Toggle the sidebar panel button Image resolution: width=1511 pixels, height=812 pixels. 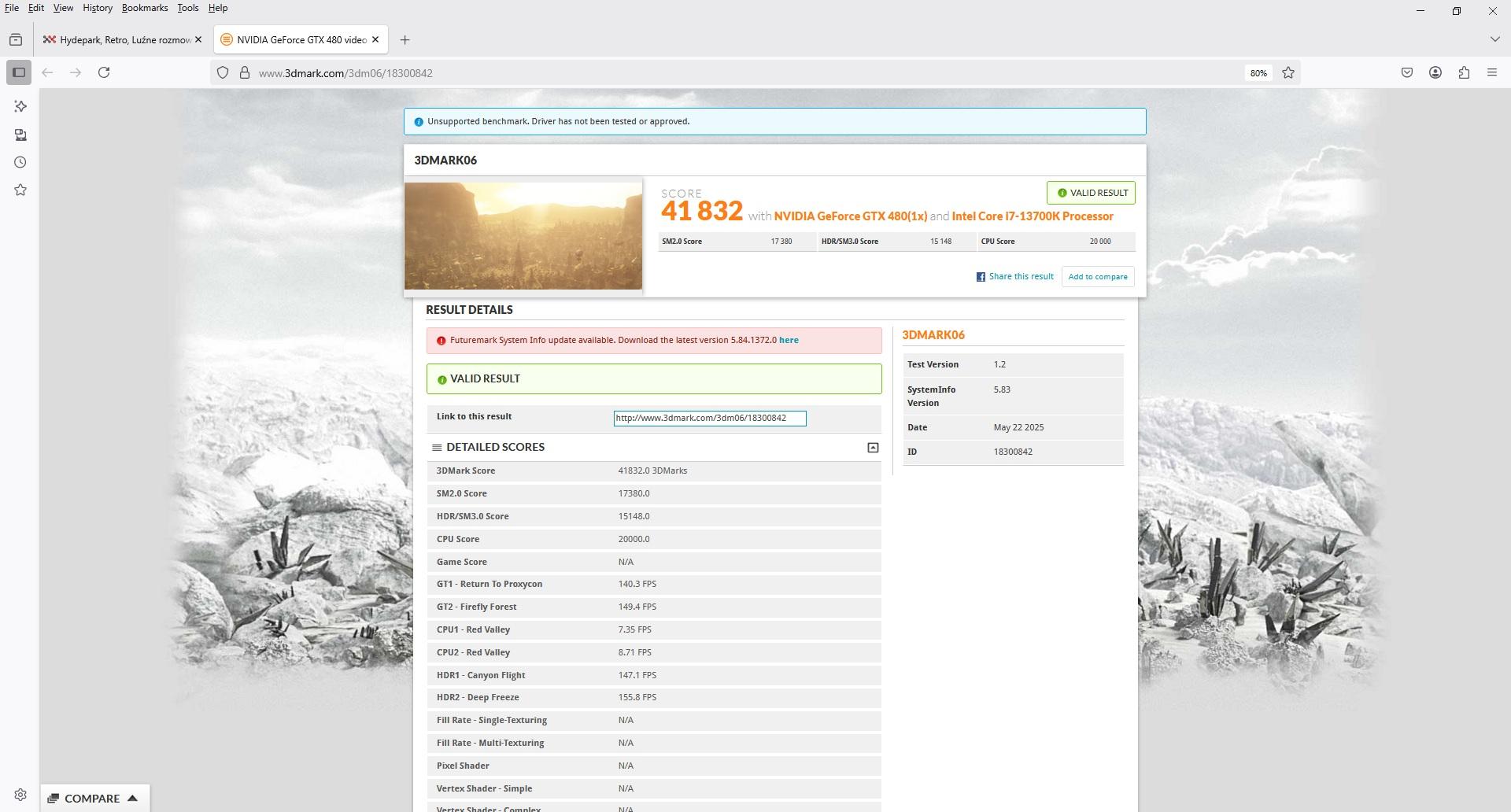point(19,72)
